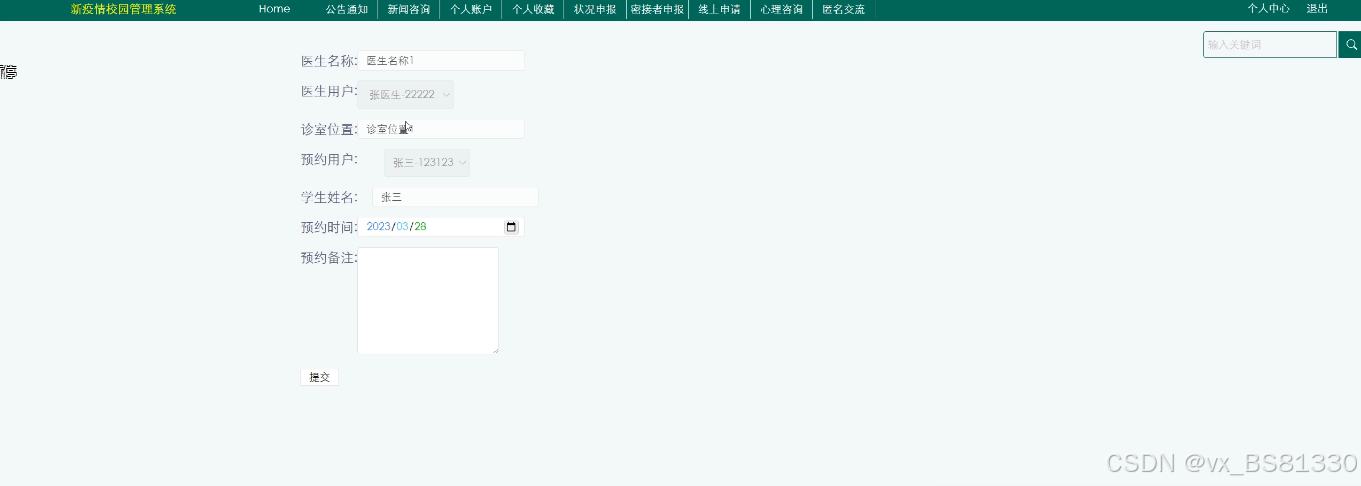Image resolution: width=1361 pixels, height=486 pixels.
Task: Click the 预约备注 textarea corner grip
Action: point(494,349)
